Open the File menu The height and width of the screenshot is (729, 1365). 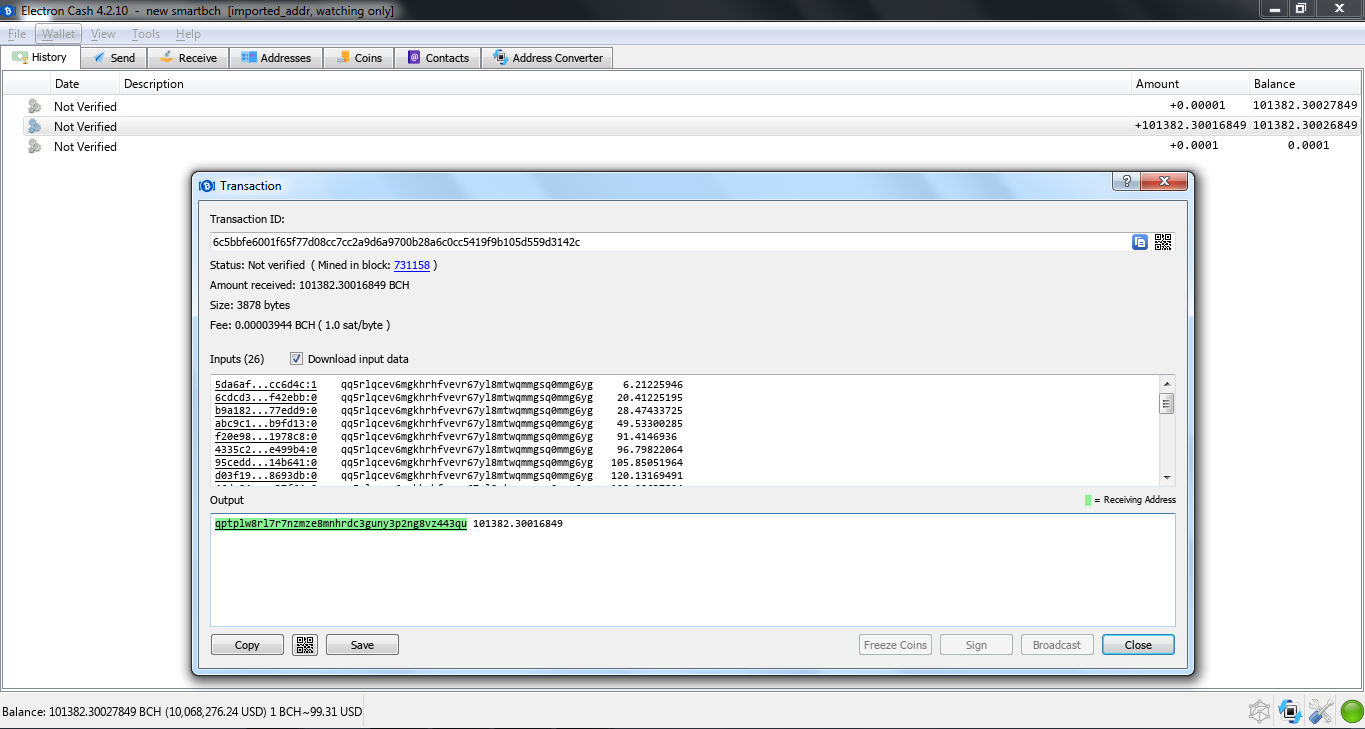click(x=17, y=34)
